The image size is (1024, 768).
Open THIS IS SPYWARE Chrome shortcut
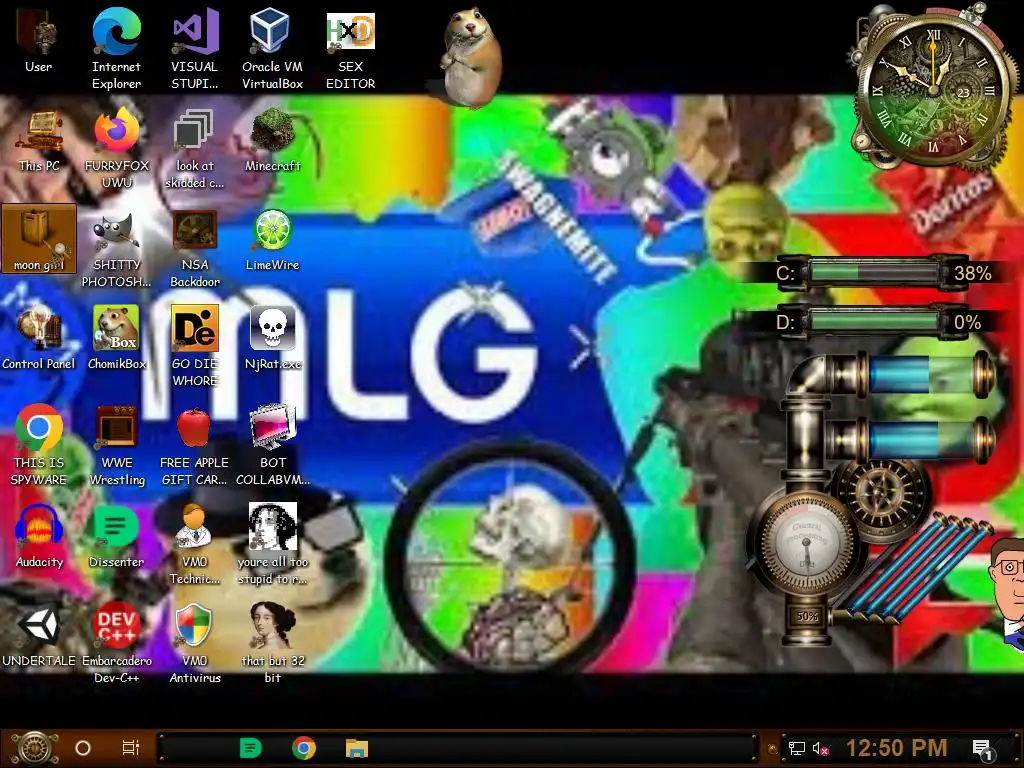(x=39, y=445)
